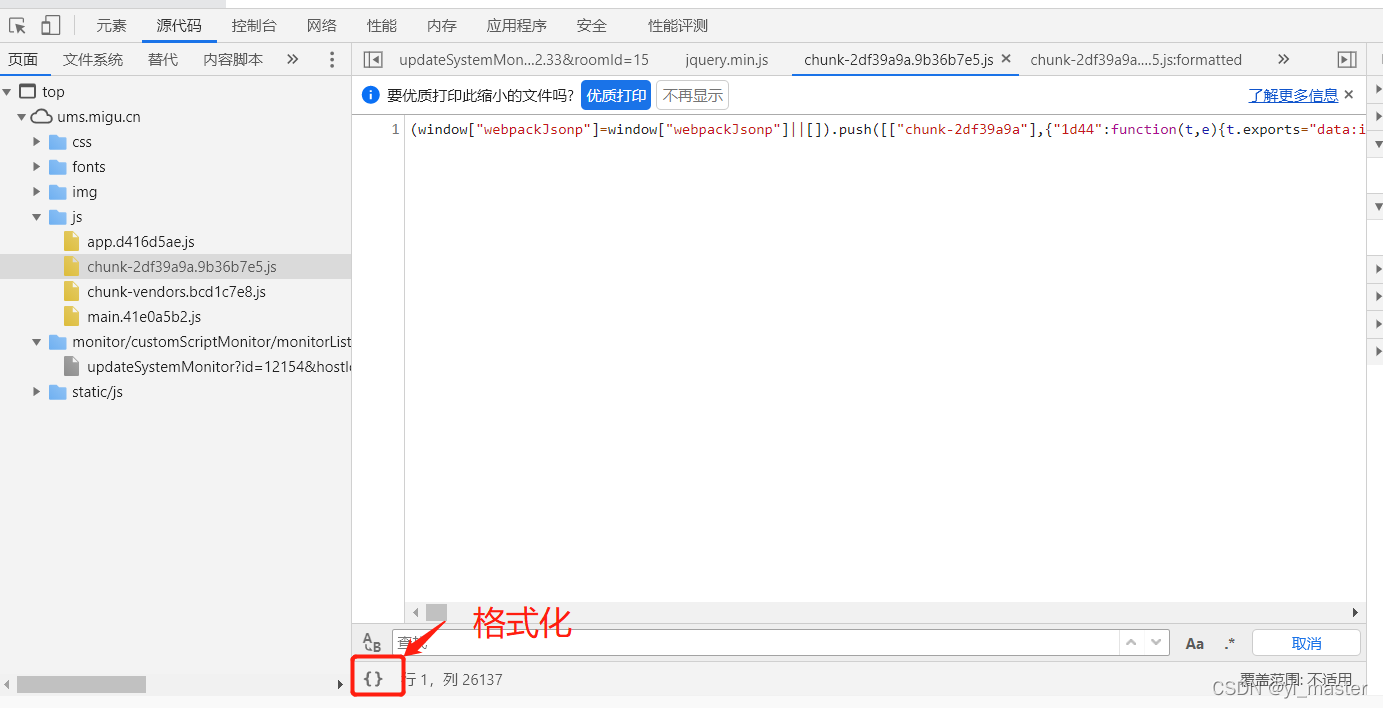This screenshot has height=708, width=1383.
Task: Open main.41e0a5b2.js file
Action: 144,317
